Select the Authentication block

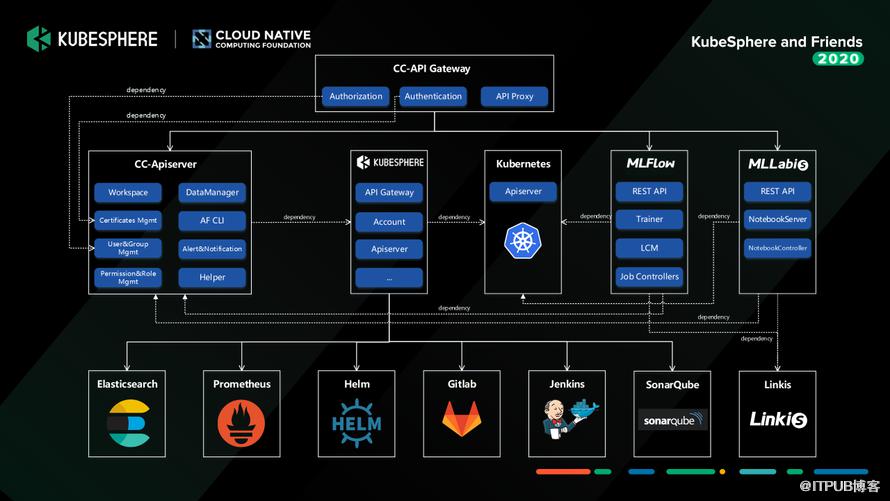pos(433,96)
